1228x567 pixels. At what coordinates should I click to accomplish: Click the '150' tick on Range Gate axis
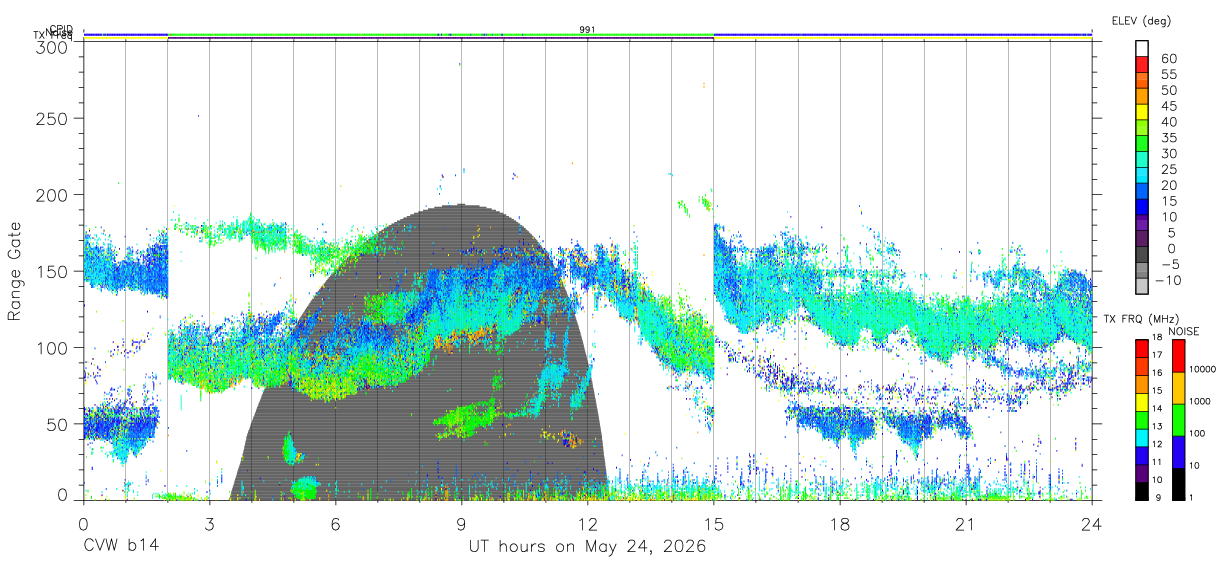pos(52,271)
